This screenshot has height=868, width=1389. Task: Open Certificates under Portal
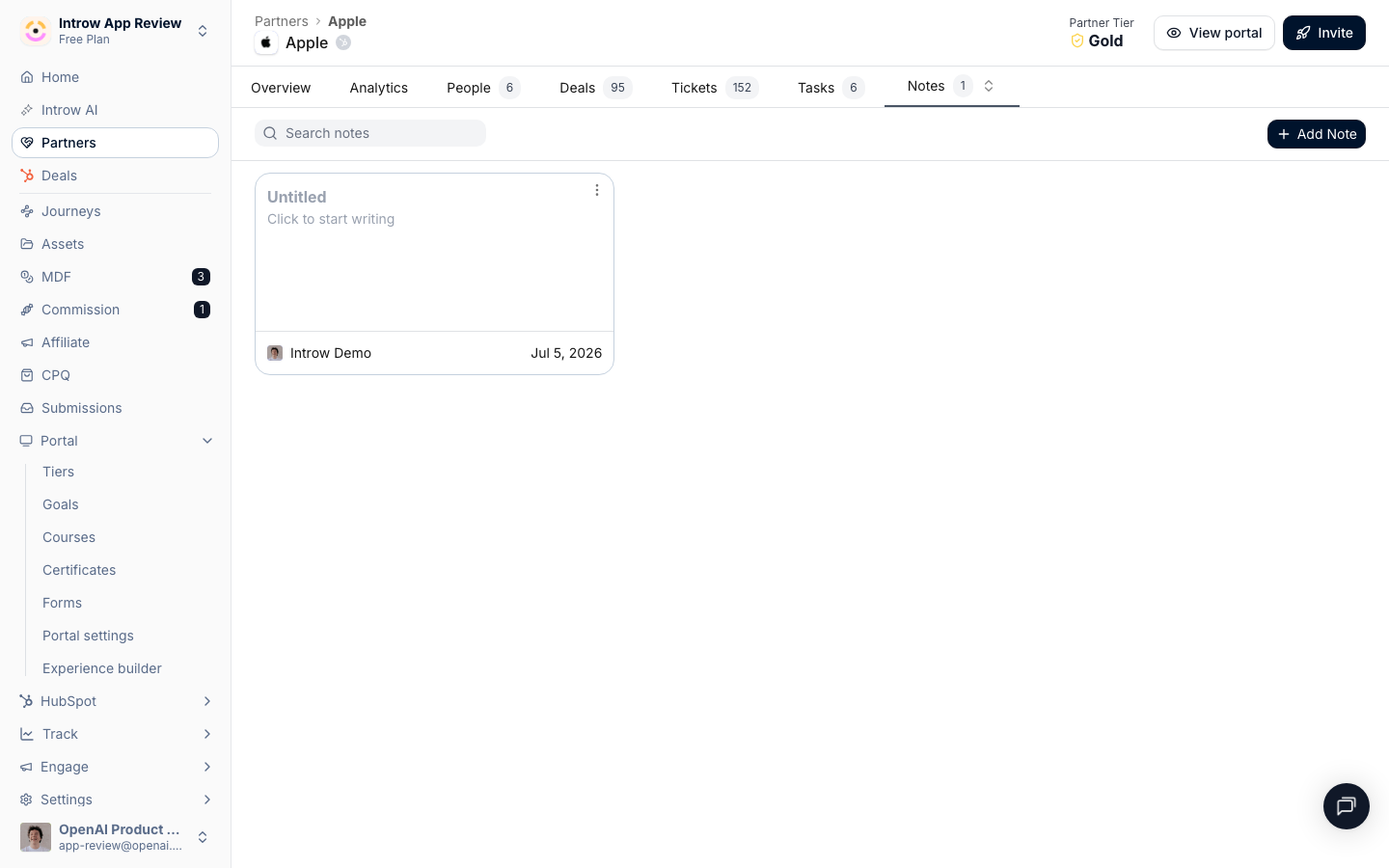coord(79,570)
